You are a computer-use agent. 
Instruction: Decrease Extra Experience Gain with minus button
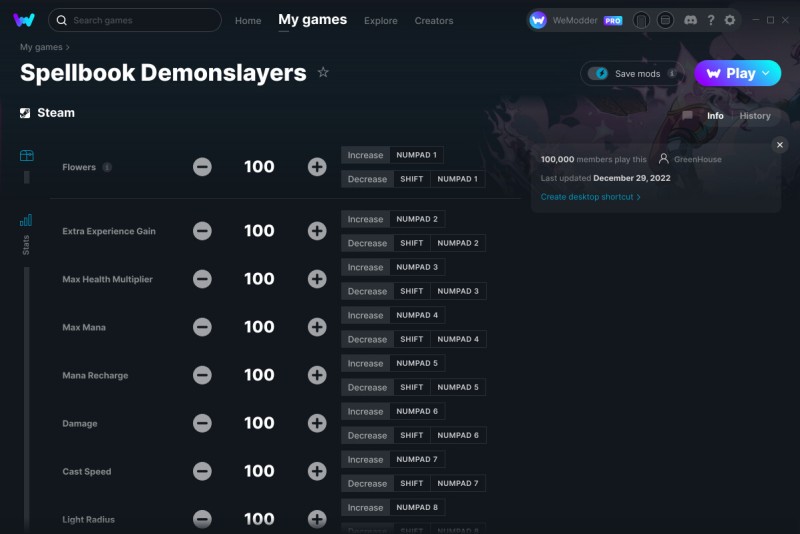click(x=202, y=231)
